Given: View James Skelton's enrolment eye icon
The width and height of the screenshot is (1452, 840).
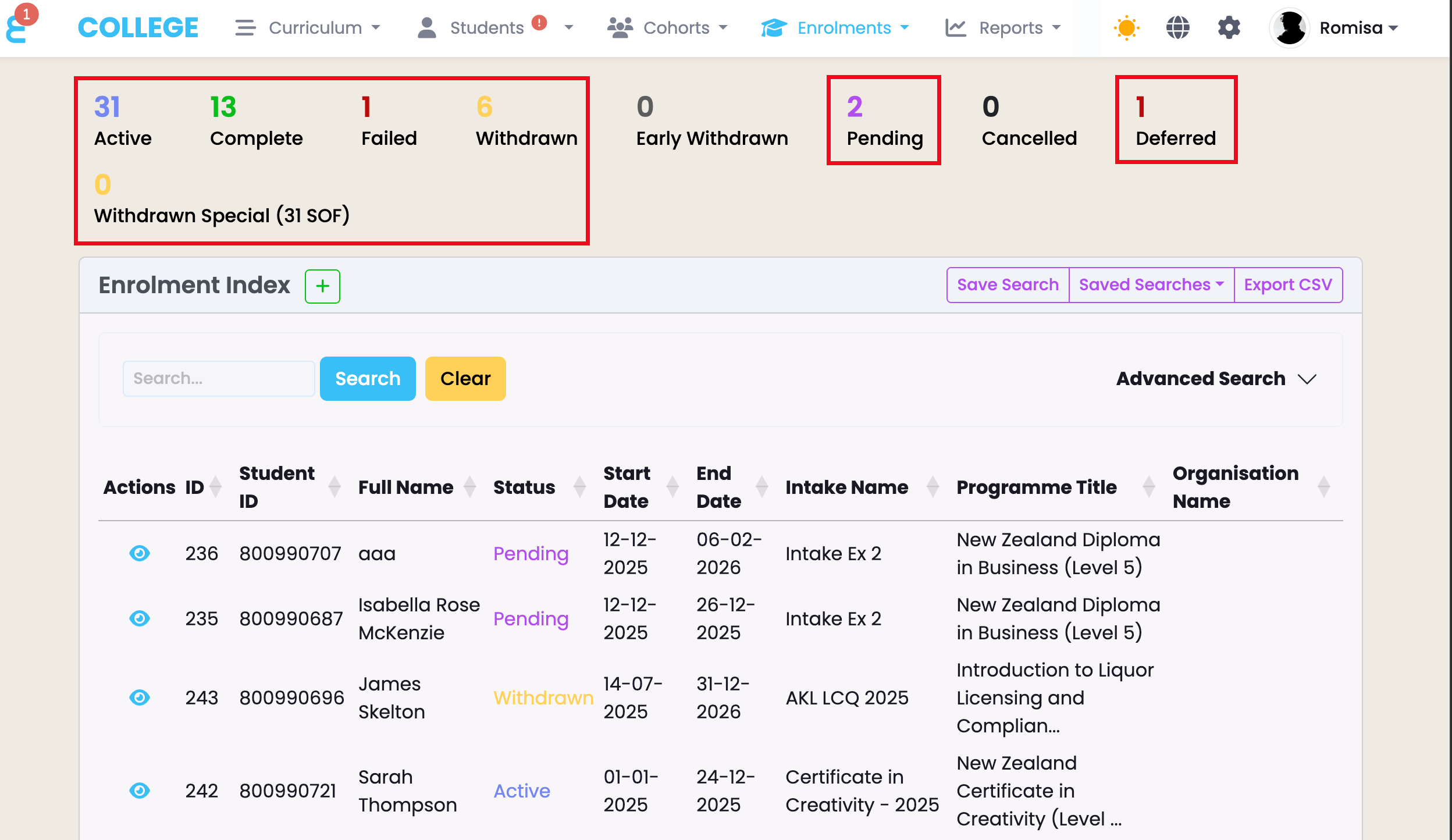Looking at the screenshot, I should point(139,697).
